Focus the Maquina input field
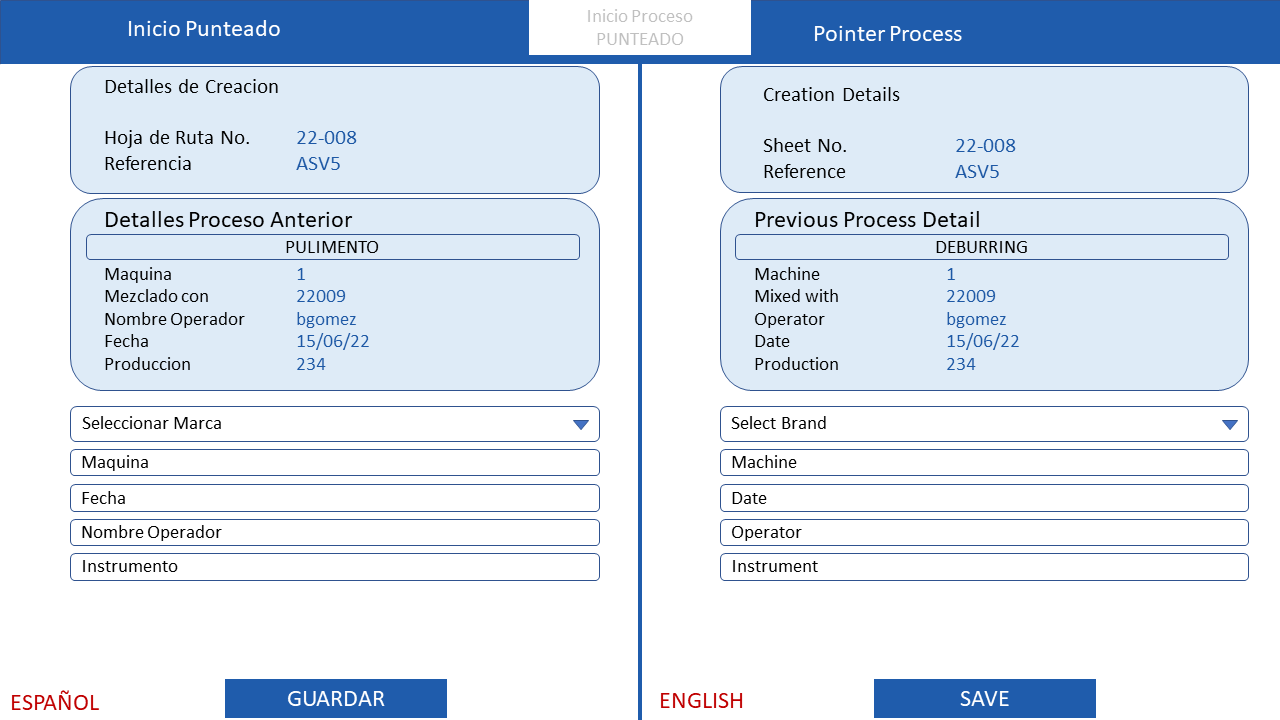 click(335, 463)
